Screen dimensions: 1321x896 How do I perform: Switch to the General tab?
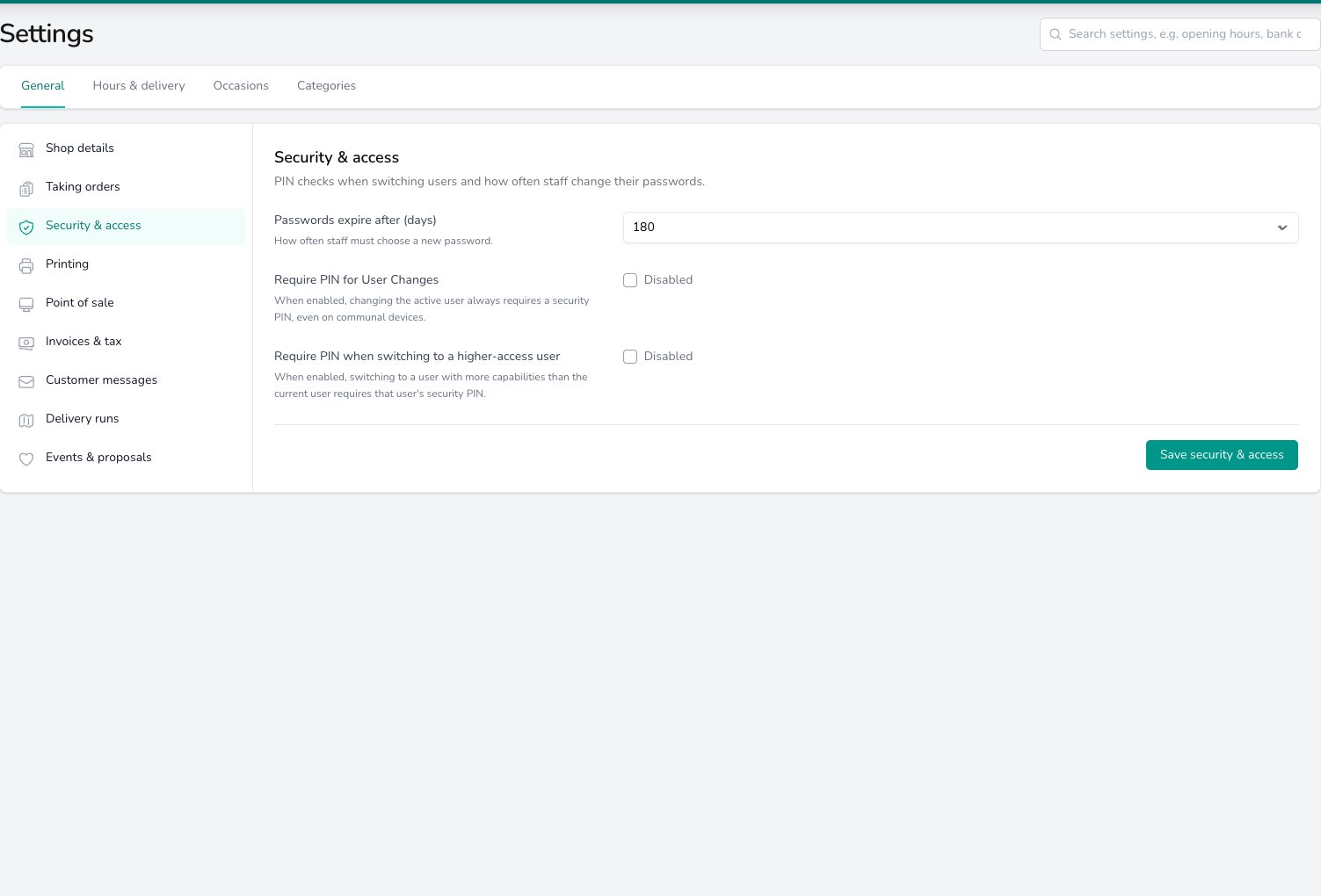point(43,85)
